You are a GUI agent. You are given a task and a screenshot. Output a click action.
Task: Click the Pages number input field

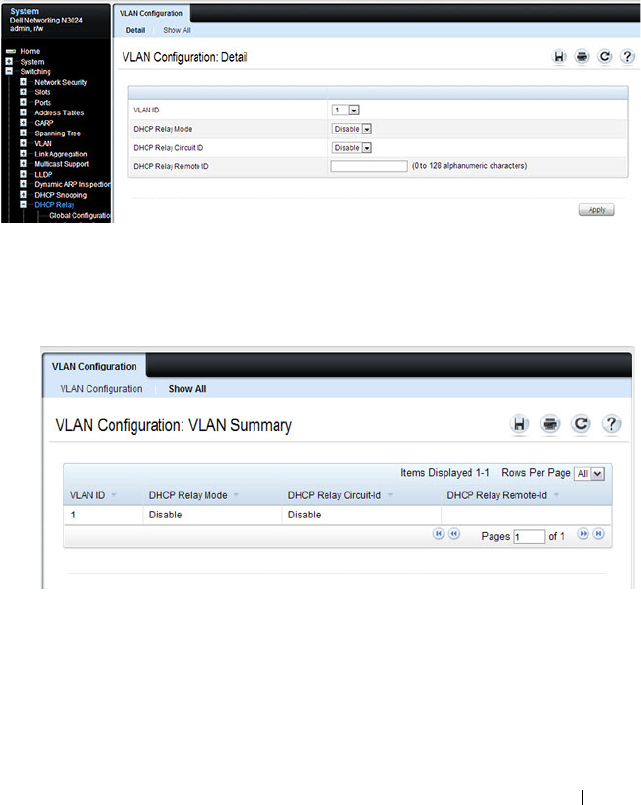529,536
